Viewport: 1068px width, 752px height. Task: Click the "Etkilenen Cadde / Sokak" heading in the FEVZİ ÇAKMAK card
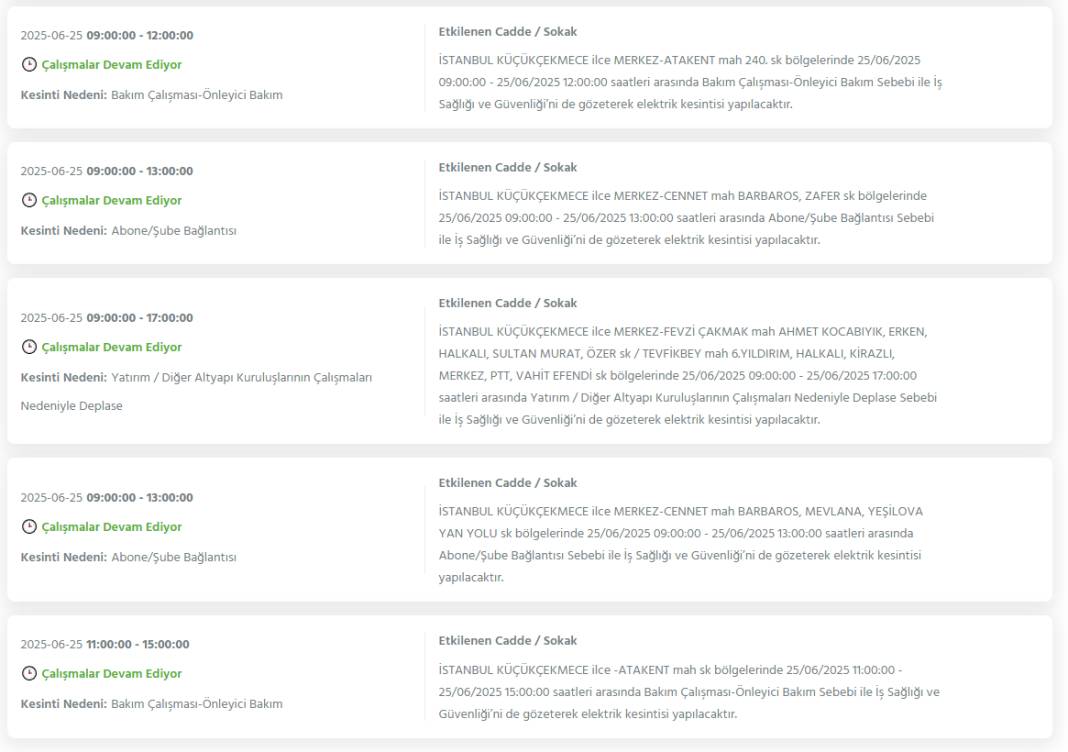coord(507,303)
